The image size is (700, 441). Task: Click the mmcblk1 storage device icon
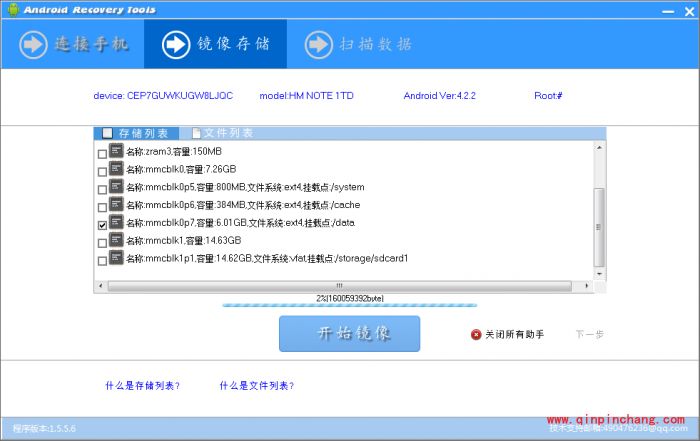[x=116, y=241]
